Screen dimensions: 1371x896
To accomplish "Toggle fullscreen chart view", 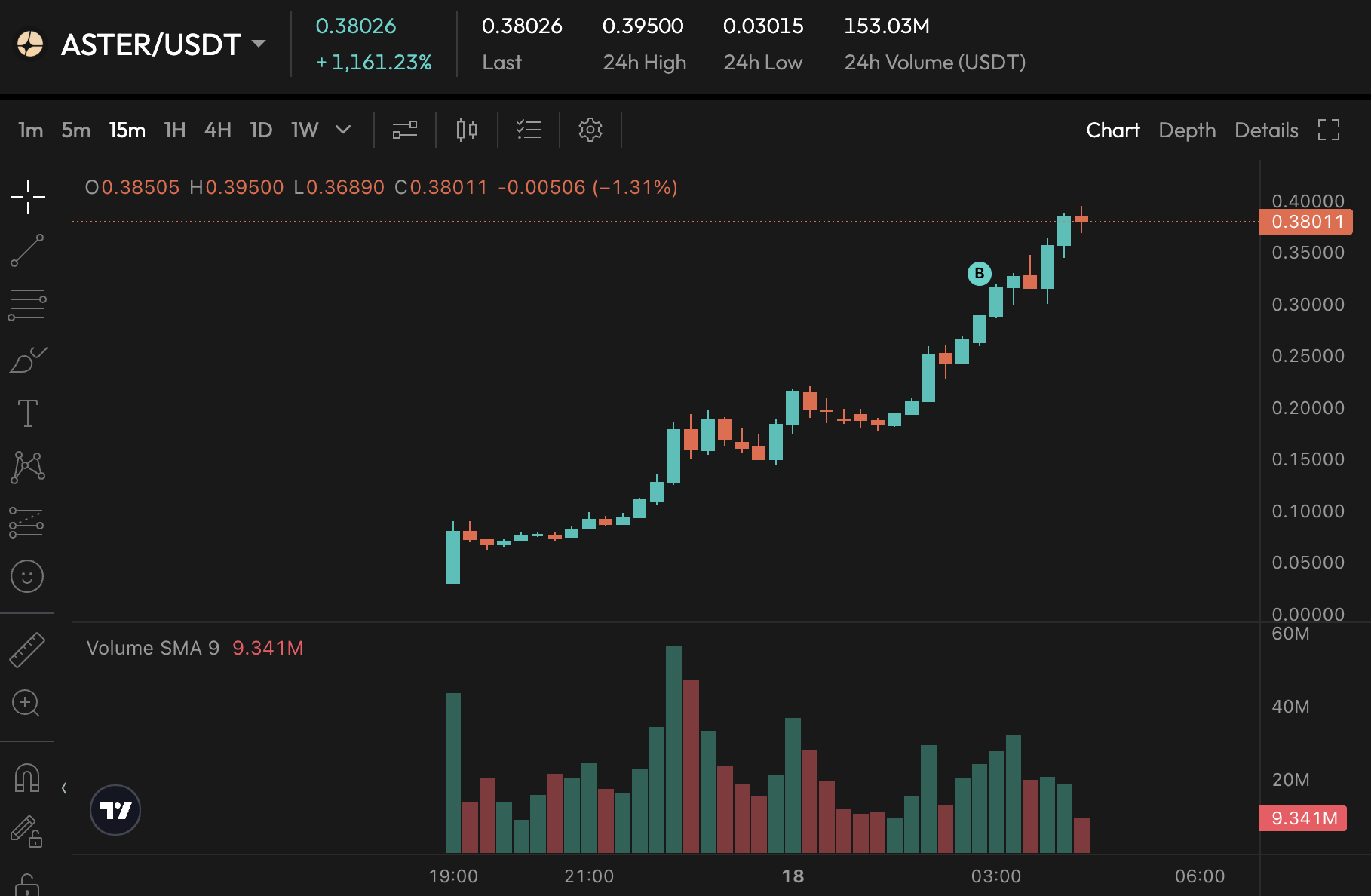I will (x=1328, y=130).
